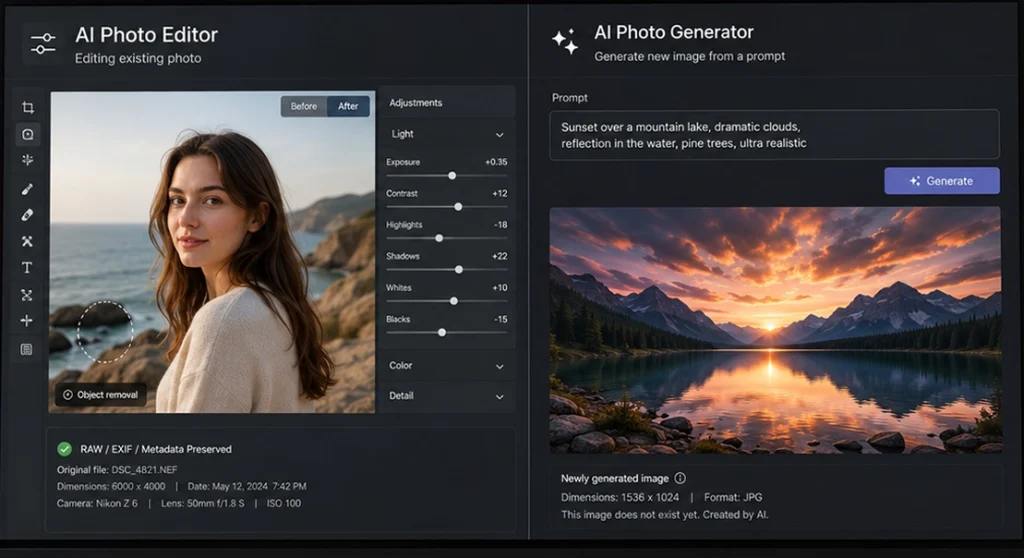This screenshot has width=1024, height=558.
Task: Click the Whites value +10
Action: (x=500, y=287)
